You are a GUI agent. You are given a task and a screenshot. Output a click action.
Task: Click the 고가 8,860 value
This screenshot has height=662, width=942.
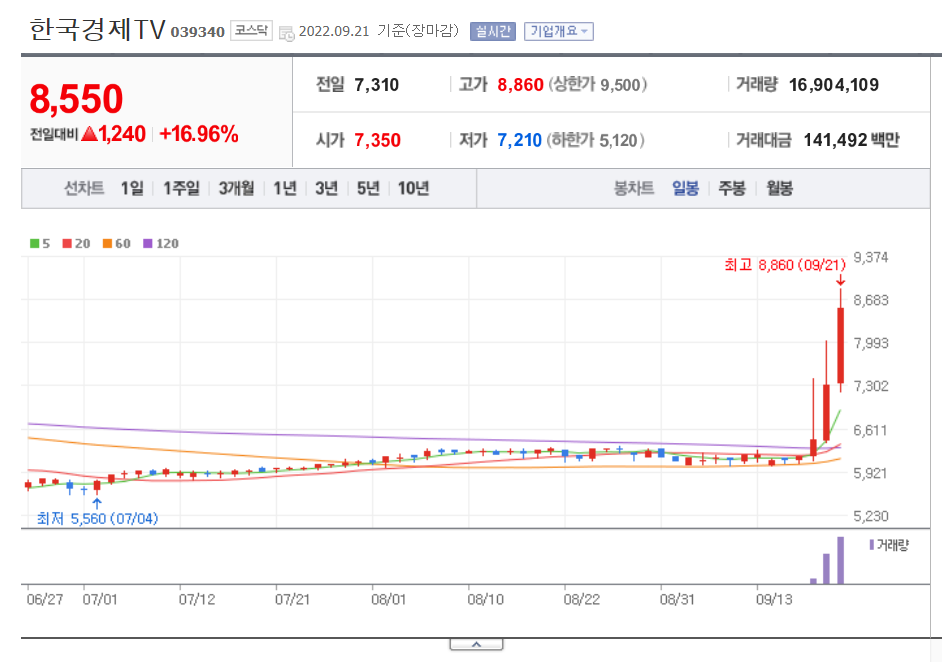(520, 85)
